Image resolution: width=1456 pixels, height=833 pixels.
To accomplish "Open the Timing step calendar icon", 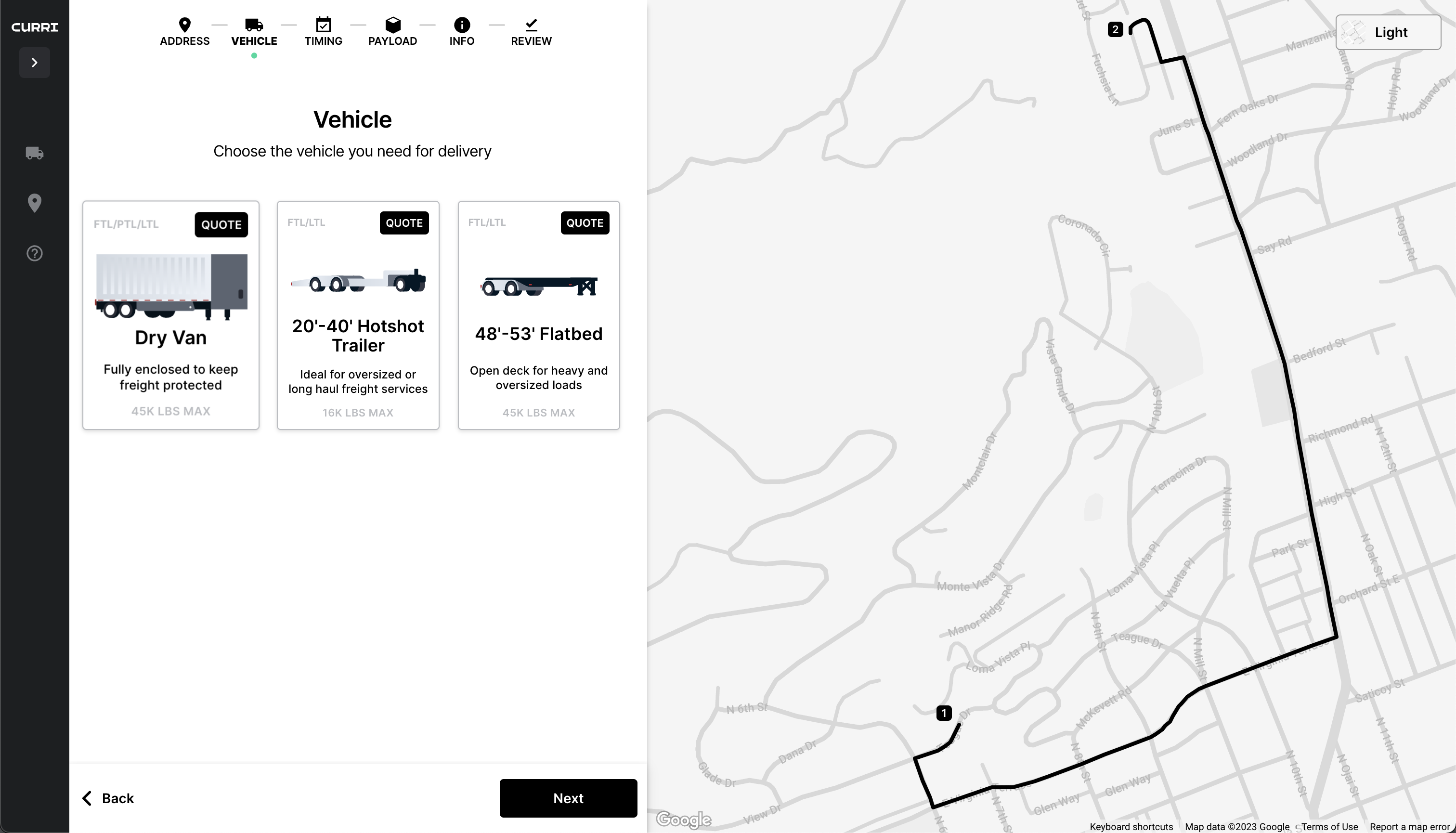I will 323,25.
